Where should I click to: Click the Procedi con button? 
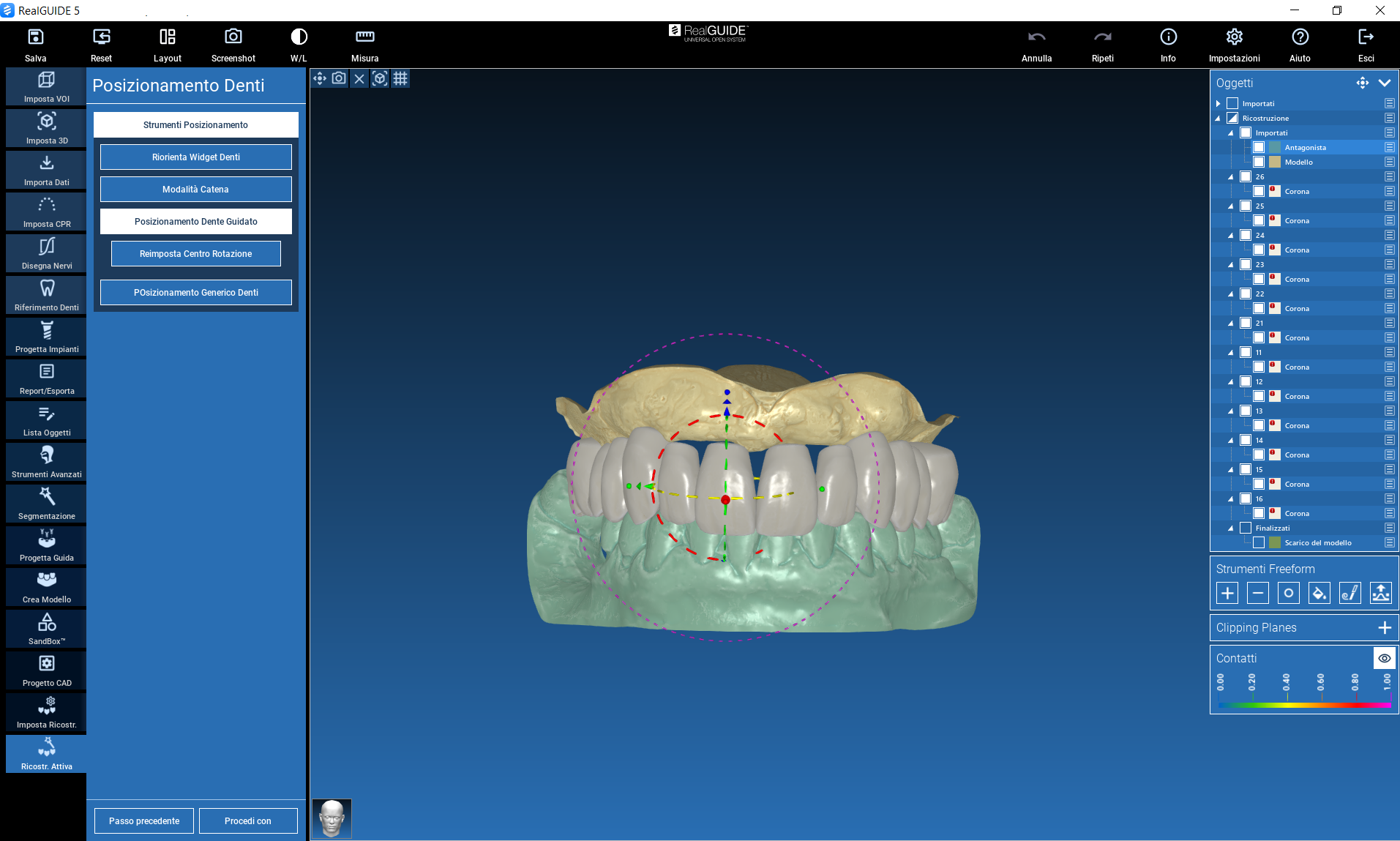[248, 821]
